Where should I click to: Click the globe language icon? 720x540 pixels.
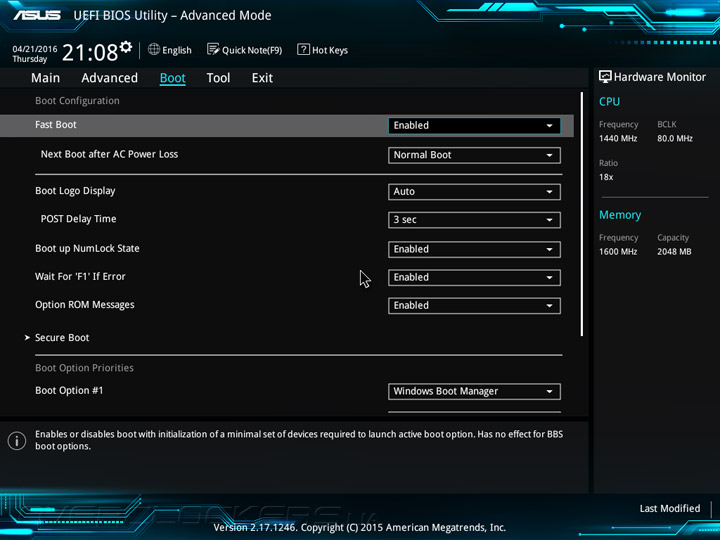pos(154,49)
